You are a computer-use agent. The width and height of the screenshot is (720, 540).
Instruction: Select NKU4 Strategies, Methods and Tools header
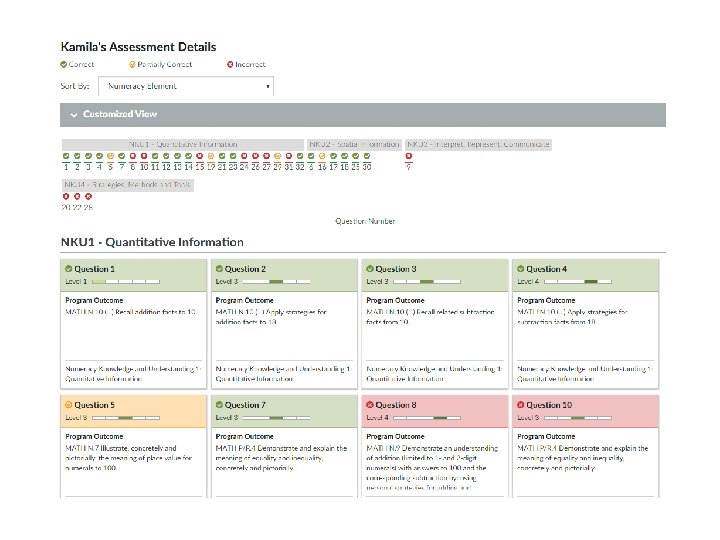(x=127, y=185)
